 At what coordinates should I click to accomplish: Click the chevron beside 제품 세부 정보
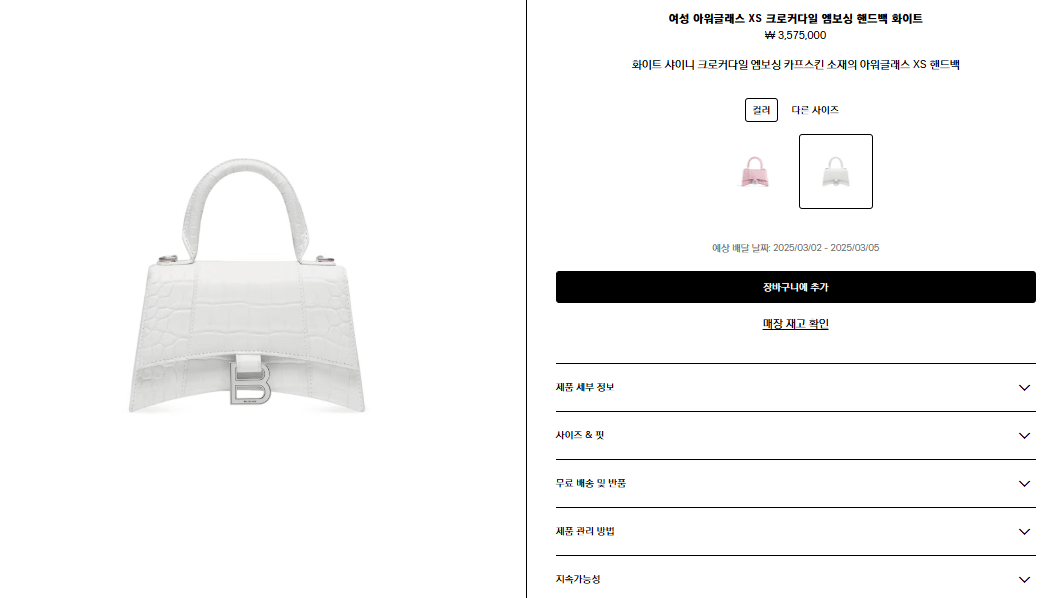point(1024,388)
